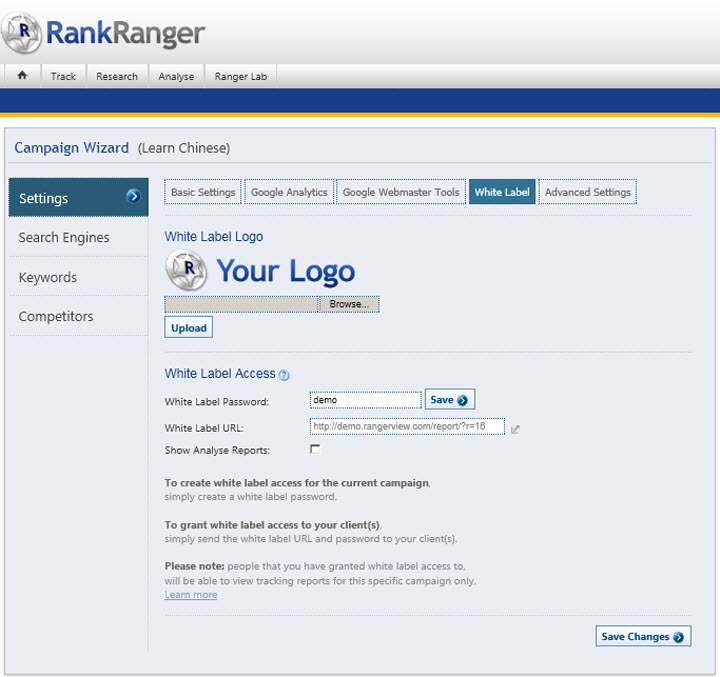Click the Save Changes button
Viewport: 720px width, 677px height.
click(x=642, y=637)
